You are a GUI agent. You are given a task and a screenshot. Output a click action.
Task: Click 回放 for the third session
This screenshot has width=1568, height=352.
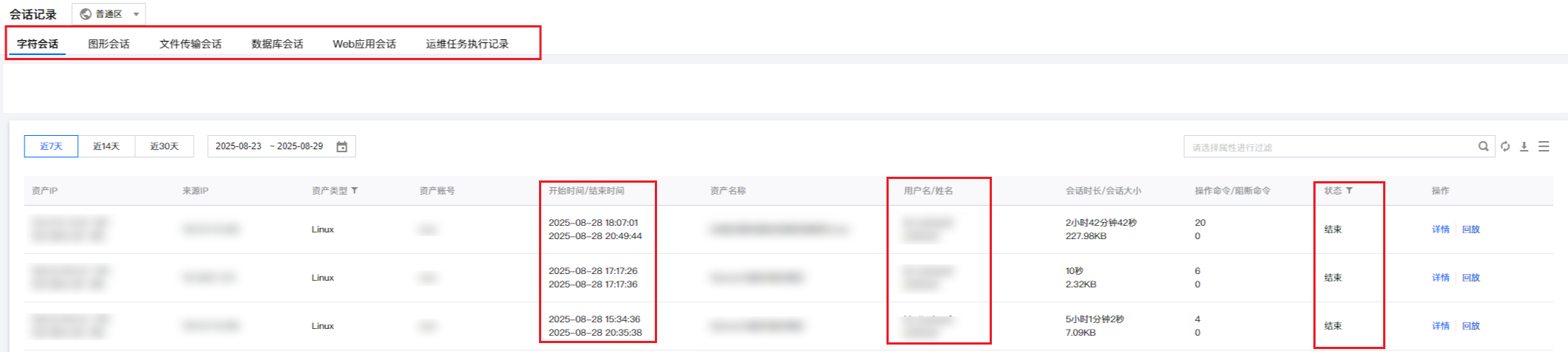coord(1471,326)
